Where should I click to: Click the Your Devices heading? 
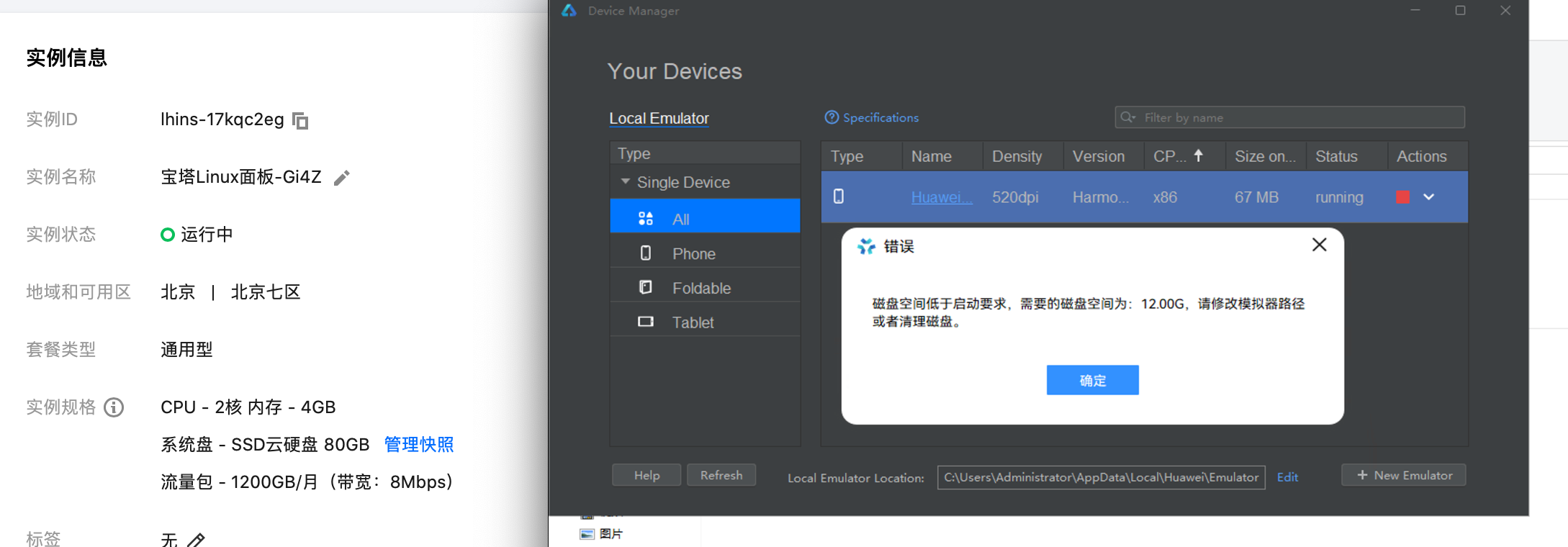tap(675, 71)
